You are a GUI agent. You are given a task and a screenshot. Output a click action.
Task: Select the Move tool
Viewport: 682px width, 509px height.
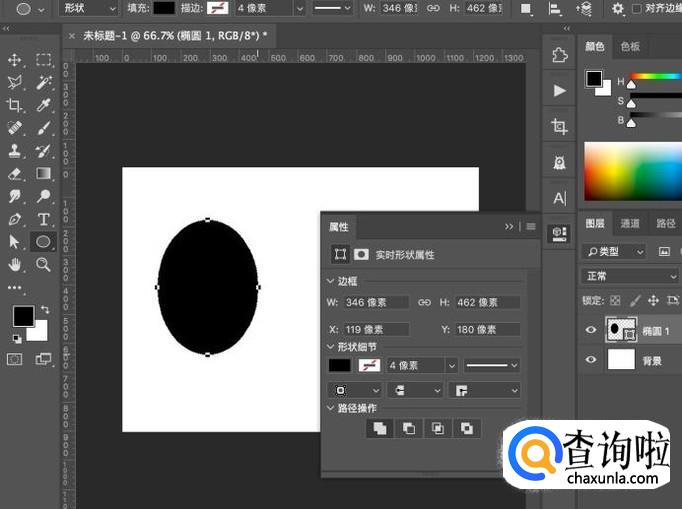coord(15,60)
